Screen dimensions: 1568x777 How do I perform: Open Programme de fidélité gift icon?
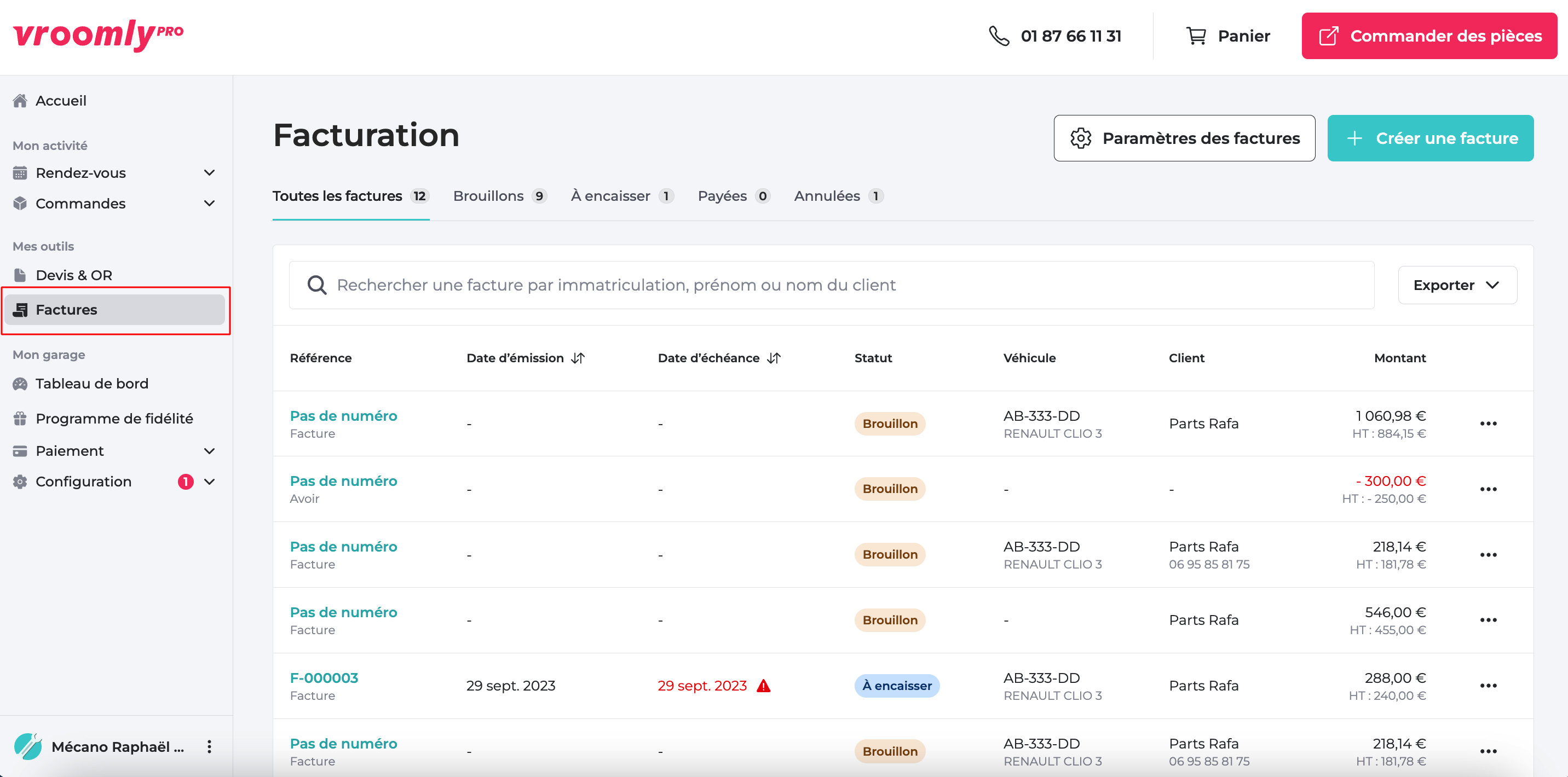click(20, 419)
